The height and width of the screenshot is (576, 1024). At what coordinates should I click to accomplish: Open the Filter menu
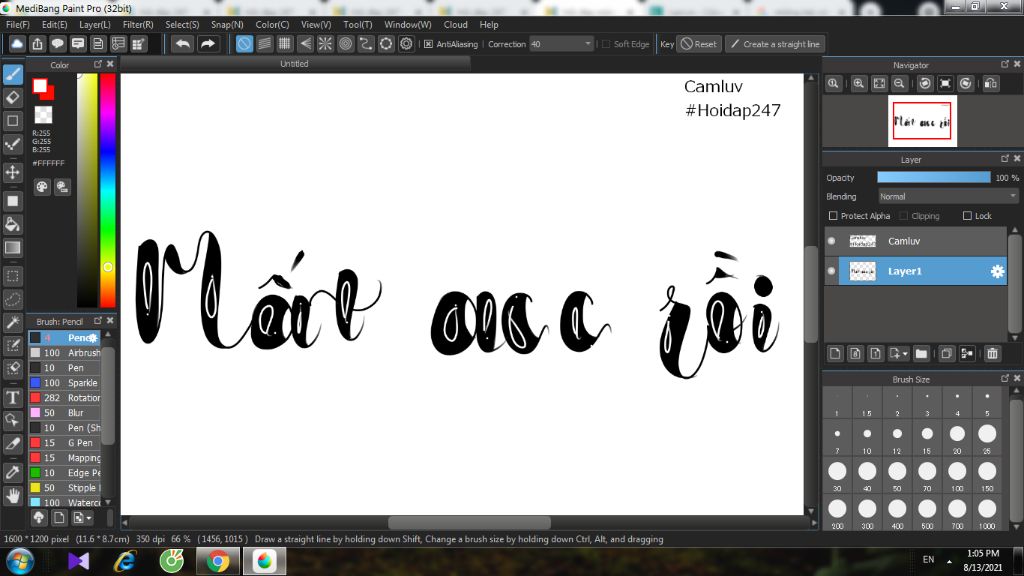click(138, 25)
